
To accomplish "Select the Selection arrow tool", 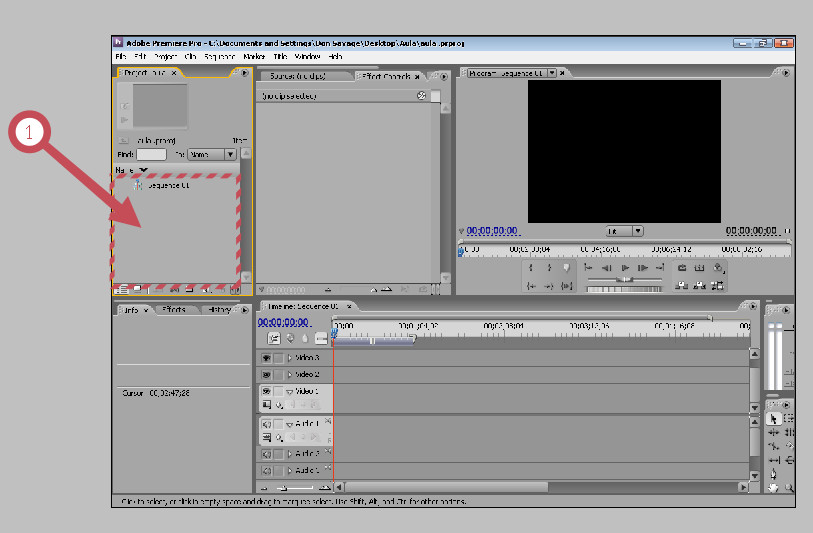I will coord(774,418).
